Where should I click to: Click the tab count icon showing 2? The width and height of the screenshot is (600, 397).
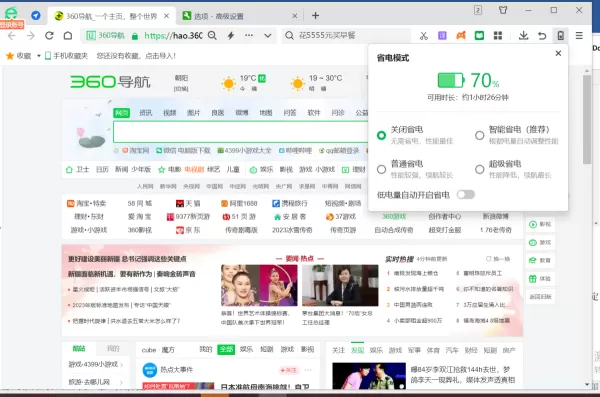[478, 10]
